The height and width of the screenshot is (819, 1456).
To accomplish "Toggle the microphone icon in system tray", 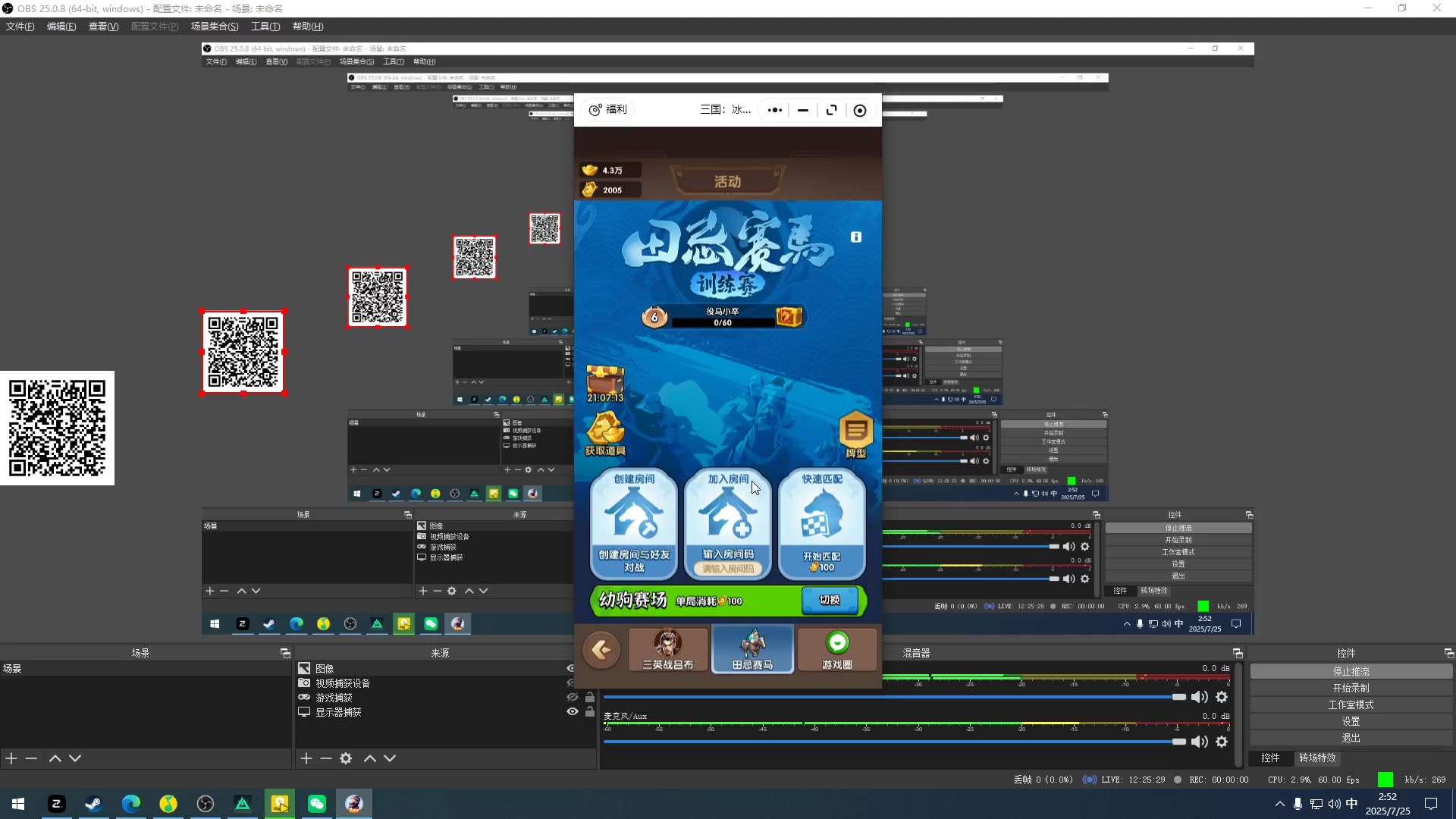I will coord(1298,804).
